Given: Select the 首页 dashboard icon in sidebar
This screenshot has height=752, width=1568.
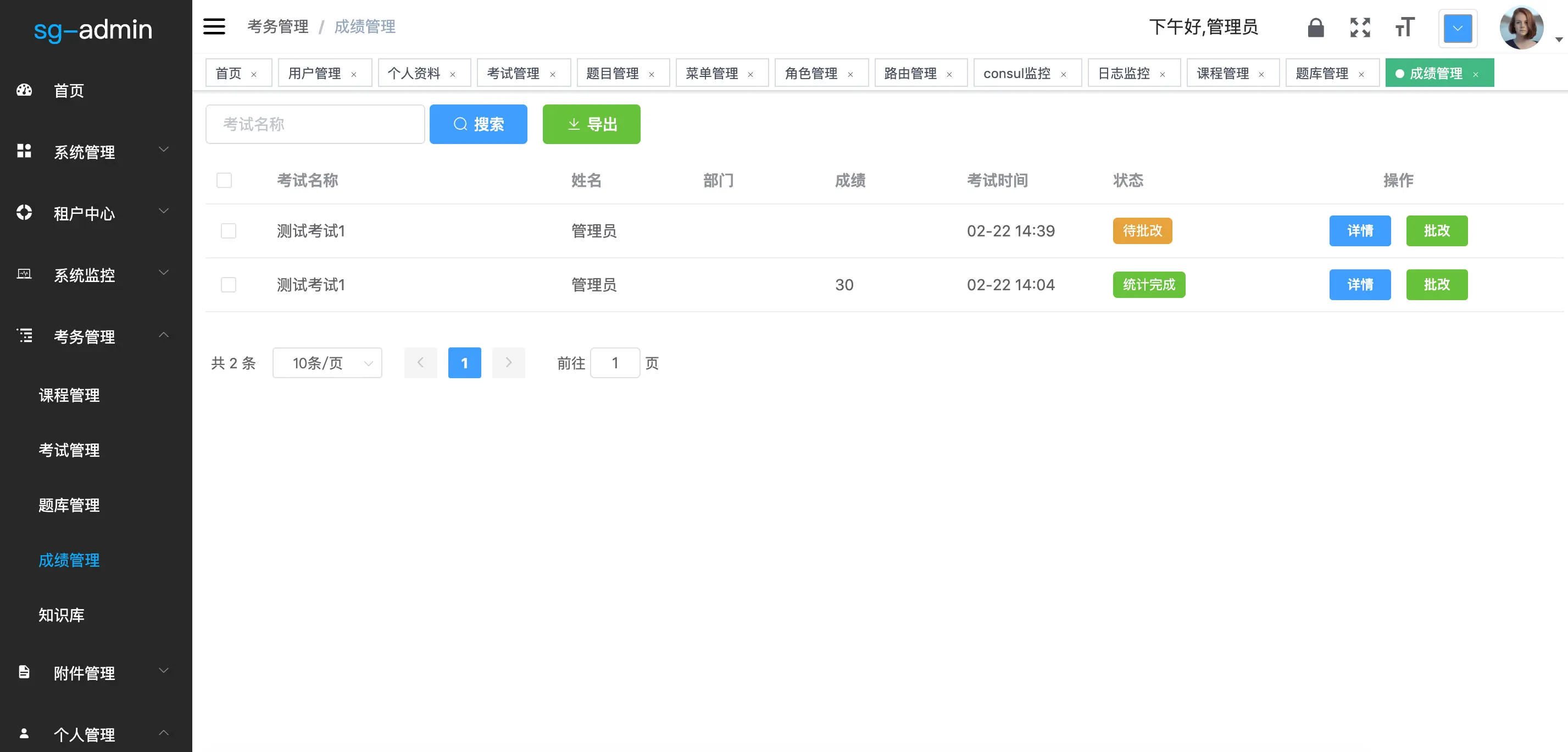Looking at the screenshot, I should 24,91.
